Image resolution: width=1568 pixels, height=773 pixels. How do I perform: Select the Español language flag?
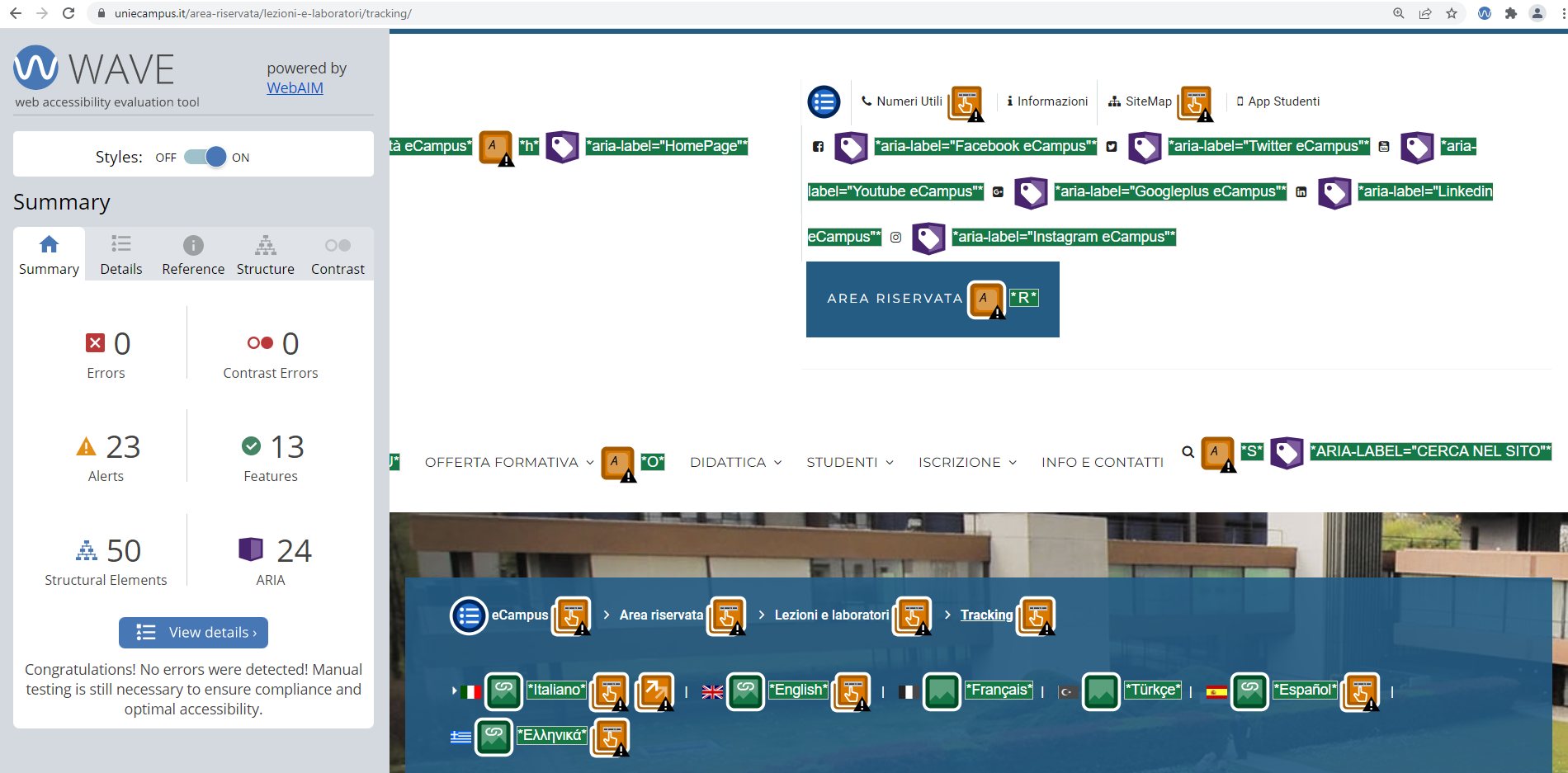1216,692
